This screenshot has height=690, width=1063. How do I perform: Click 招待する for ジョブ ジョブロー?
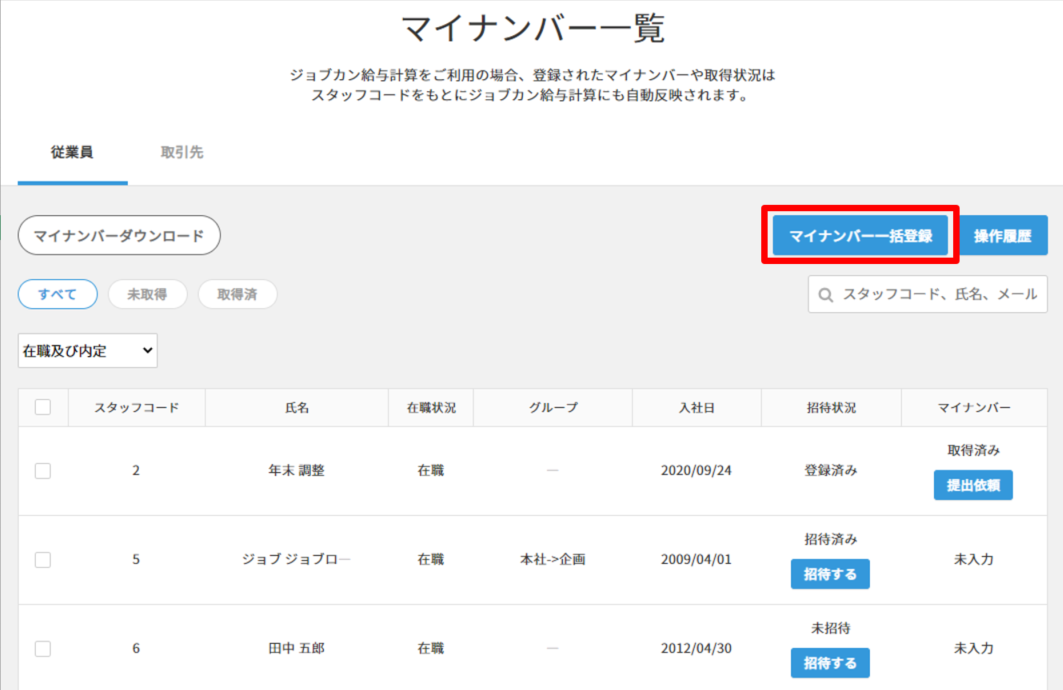pos(830,574)
